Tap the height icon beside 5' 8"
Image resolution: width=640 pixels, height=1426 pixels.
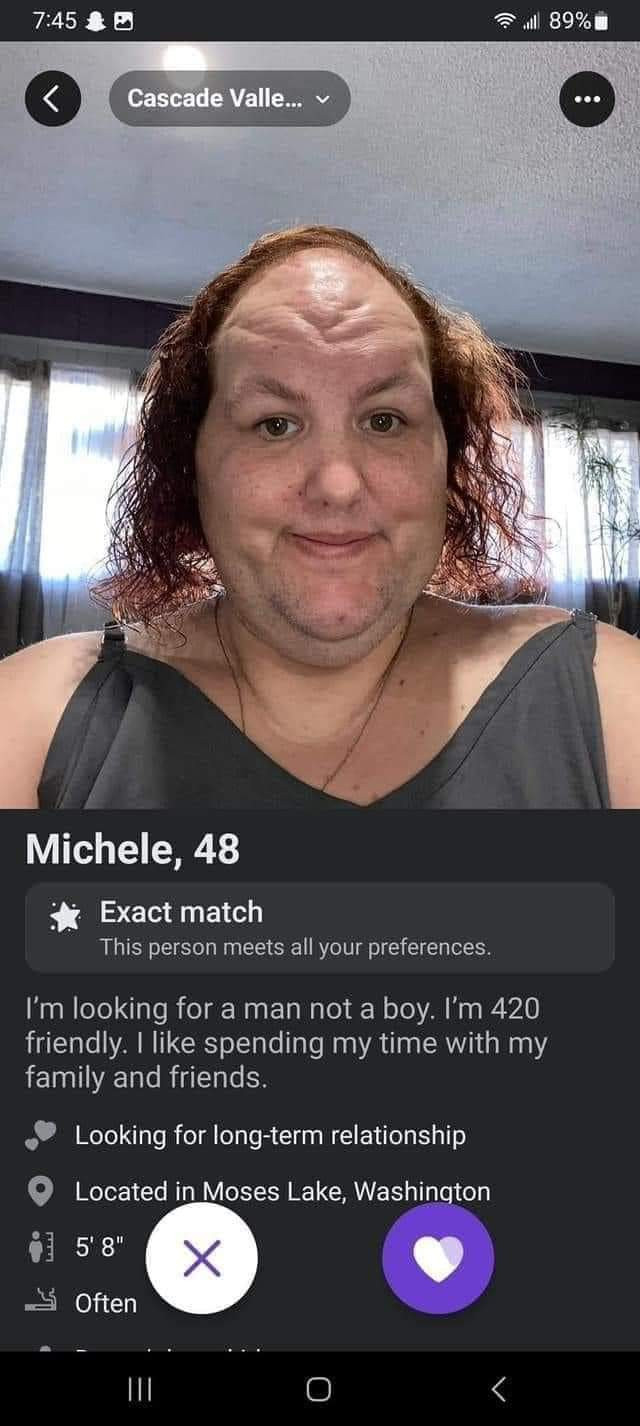[x=40, y=1247]
